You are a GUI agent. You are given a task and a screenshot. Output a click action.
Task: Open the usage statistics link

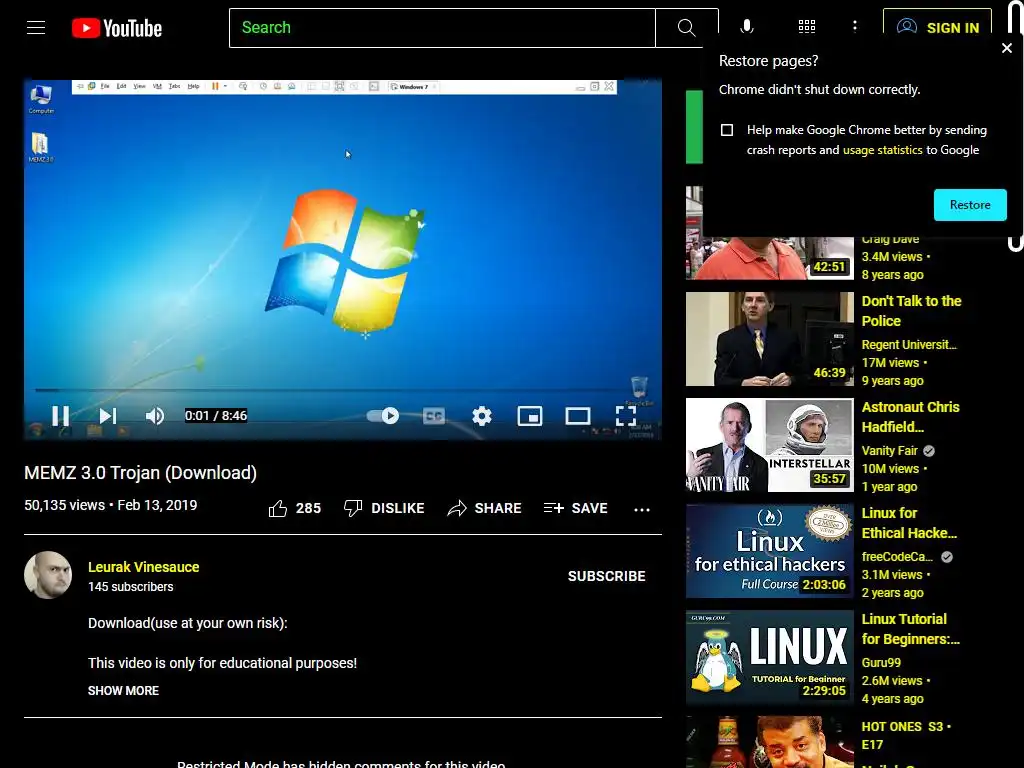point(882,150)
